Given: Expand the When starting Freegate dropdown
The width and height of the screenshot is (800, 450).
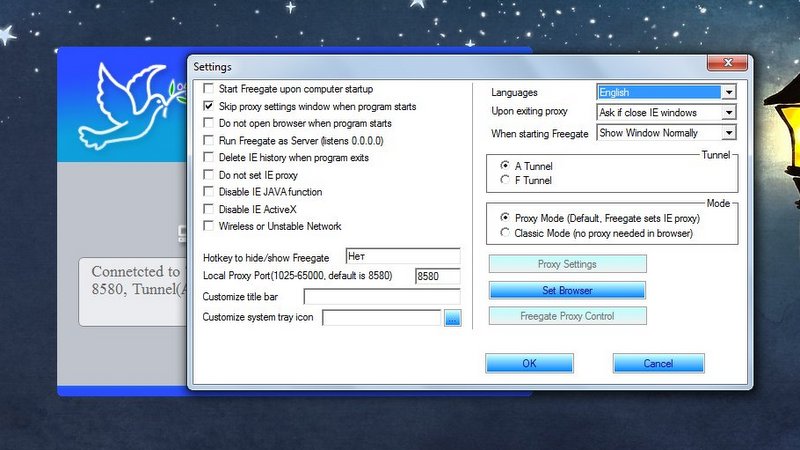Looking at the screenshot, I should (x=666, y=133).
